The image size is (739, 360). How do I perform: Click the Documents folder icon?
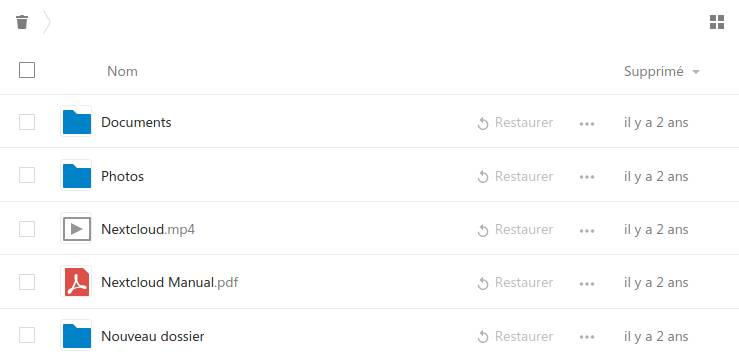(76, 122)
